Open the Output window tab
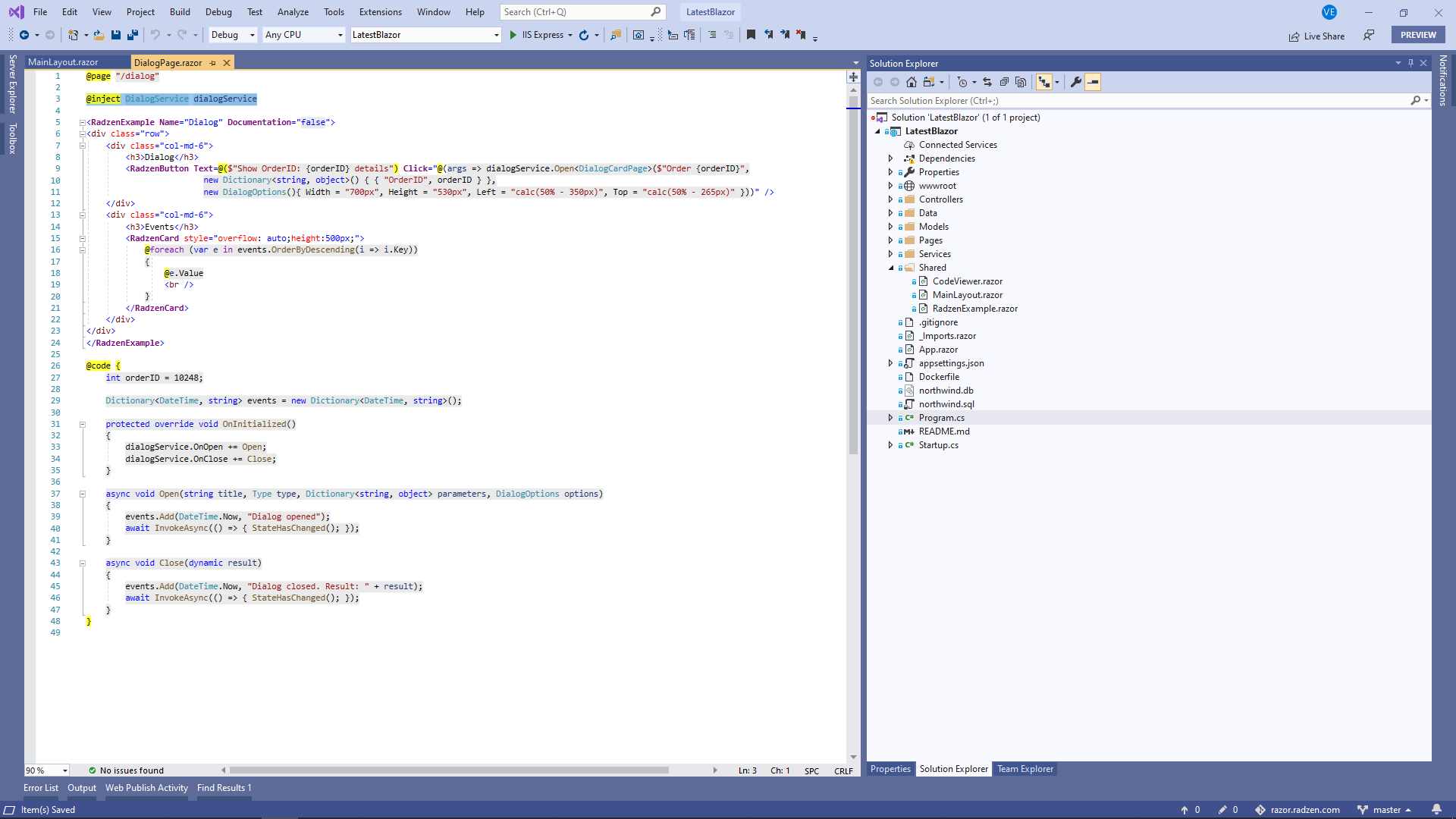The image size is (1456, 819). (82, 788)
